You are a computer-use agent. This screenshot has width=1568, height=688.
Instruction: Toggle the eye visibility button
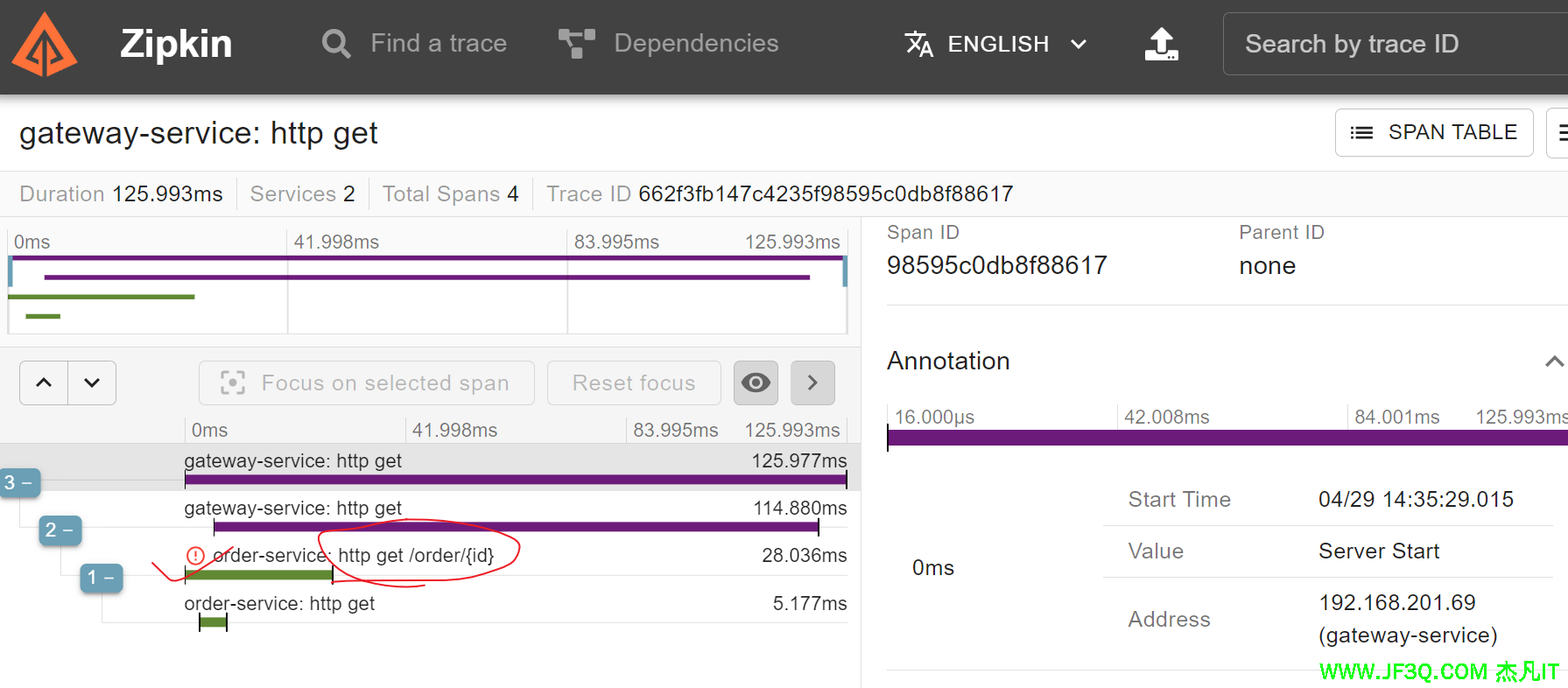[x=756, y=383]
